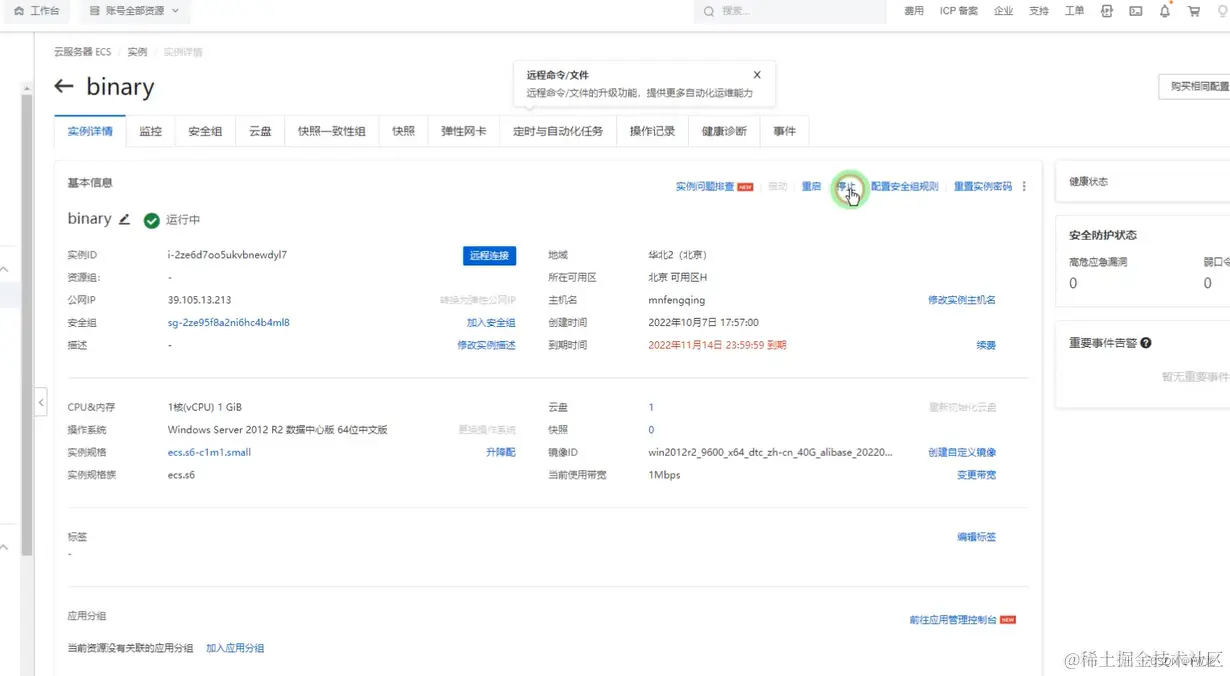Select the 实例详情 tab
This screenshot has height=676, width=1230.
[90, 131]
